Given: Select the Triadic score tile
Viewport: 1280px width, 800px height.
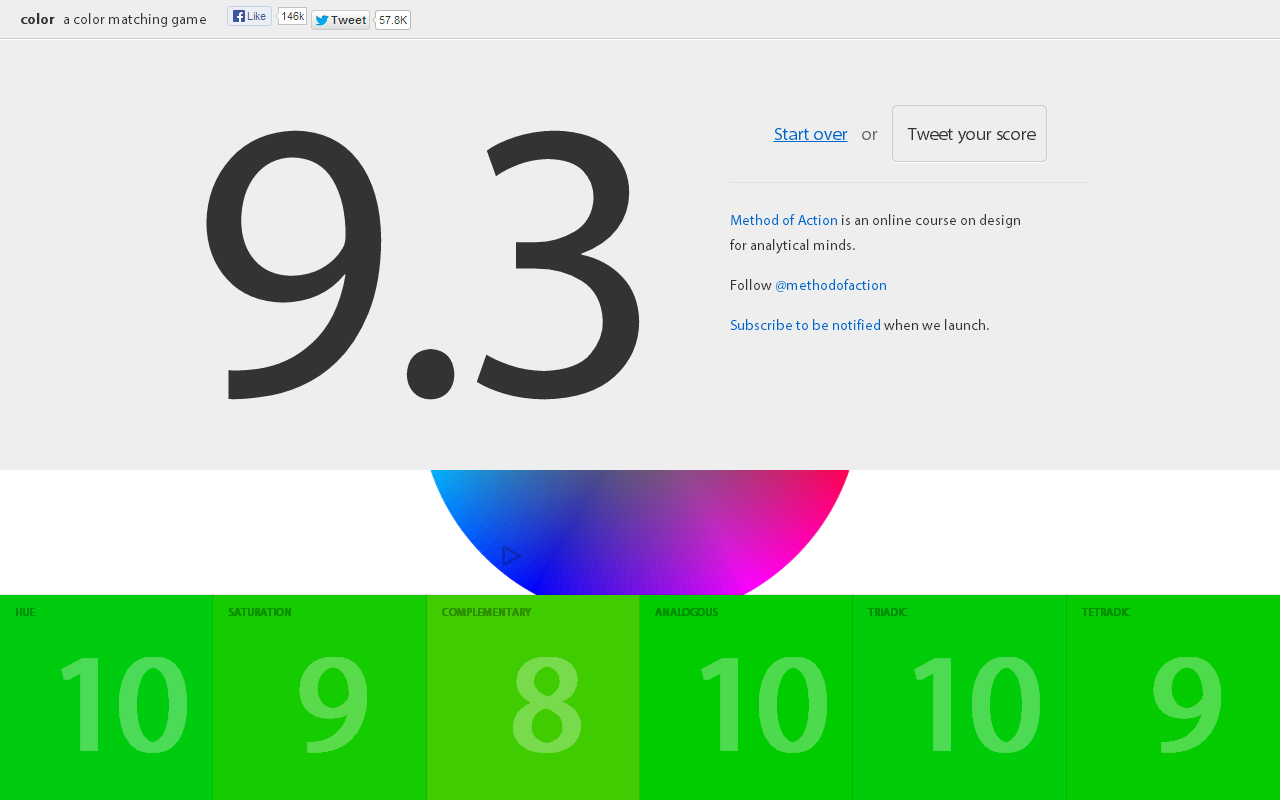Looking at the screenshot, I should [960, 697].
